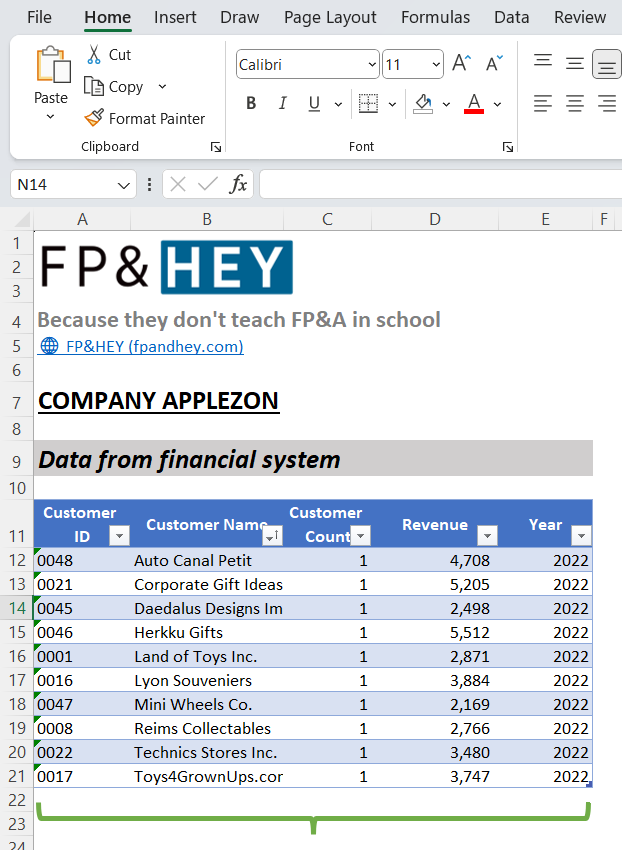Viewport: 622px width, 850px height.
Task: Open Customer Name sorted filter dropdown
Action: click(273, 536)
